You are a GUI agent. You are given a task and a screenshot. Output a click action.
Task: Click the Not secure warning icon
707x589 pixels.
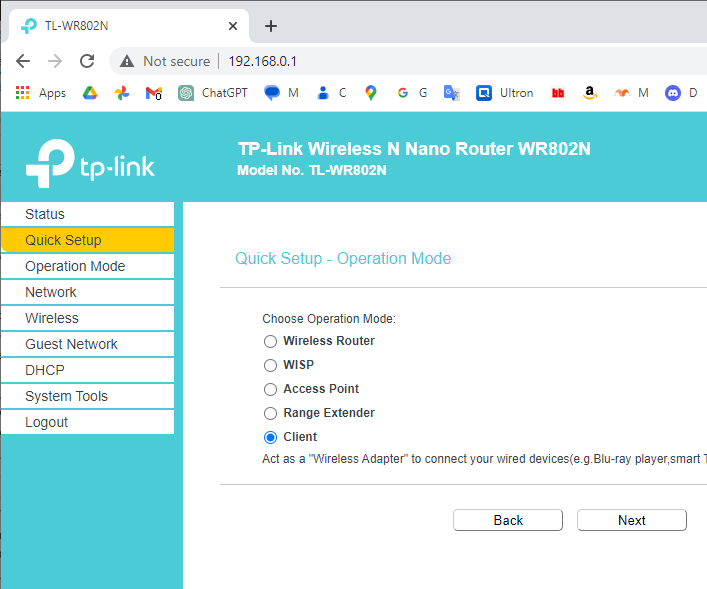127,61
